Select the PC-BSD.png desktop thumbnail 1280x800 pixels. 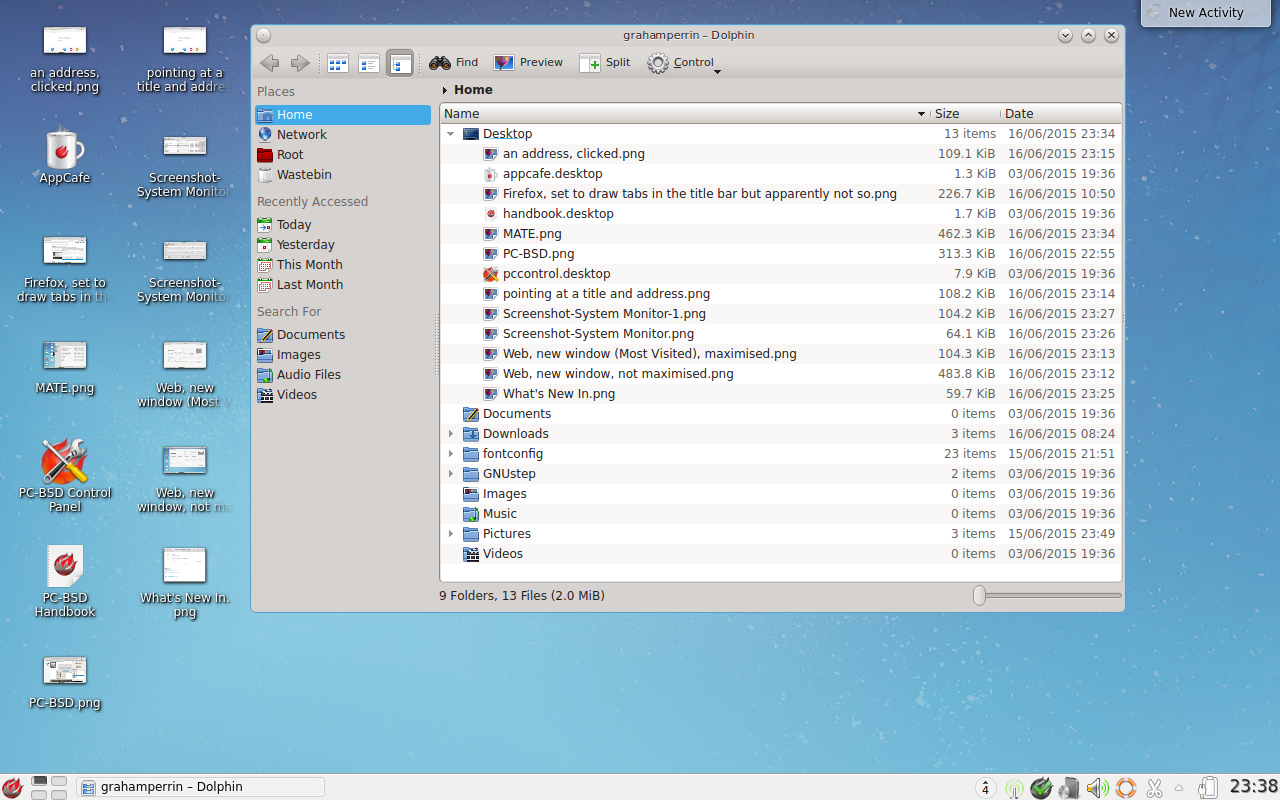click(x=65, y=682)
